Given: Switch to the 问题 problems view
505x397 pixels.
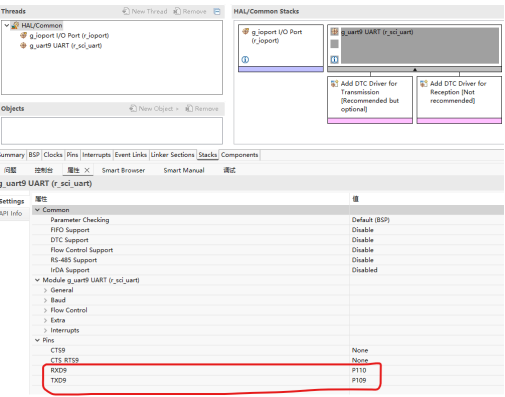Looking at the screenshot, I should point(10,170).
